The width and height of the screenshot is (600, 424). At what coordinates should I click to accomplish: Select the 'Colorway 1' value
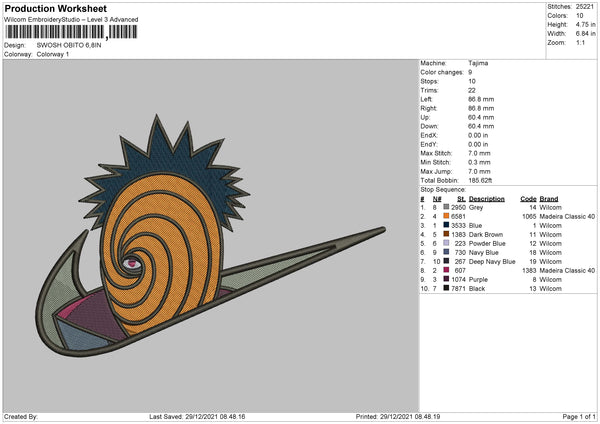[x=53, y=54]
